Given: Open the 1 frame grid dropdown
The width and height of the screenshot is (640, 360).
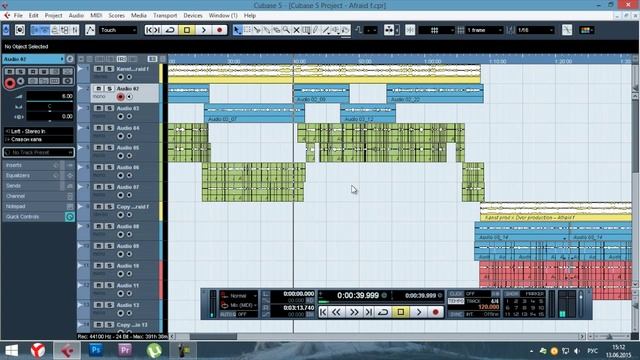Looking at the screenshot, I should click(484, 30).
